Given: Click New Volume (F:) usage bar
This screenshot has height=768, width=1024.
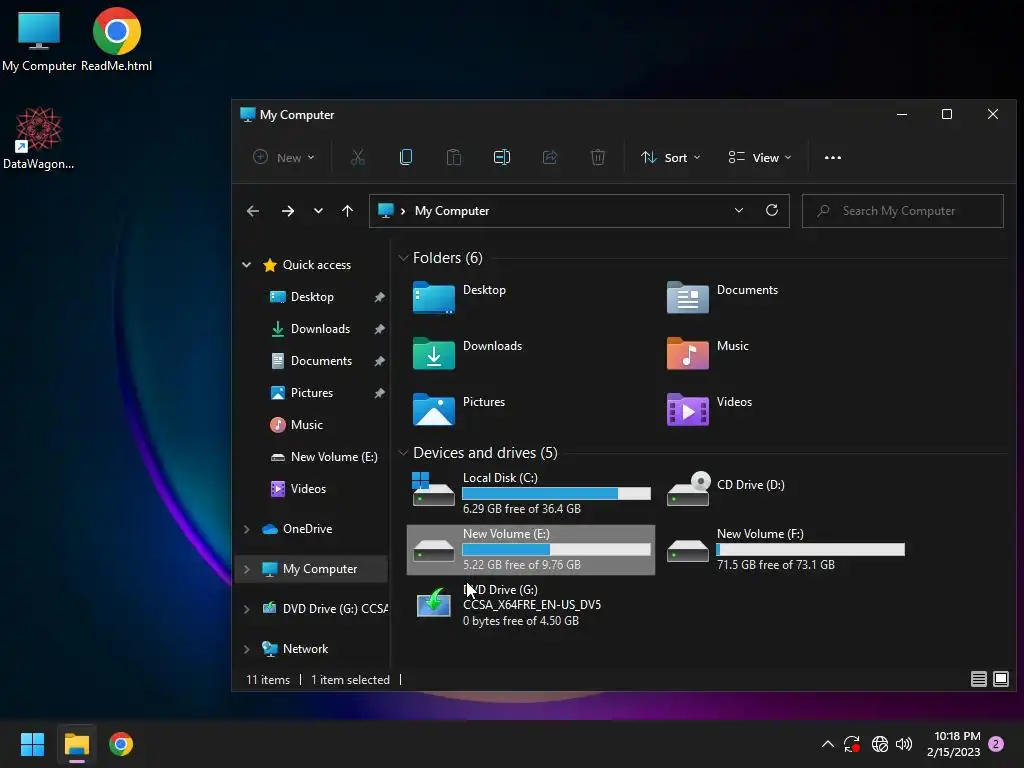Looking at the screenshot, I should point(810,549).
